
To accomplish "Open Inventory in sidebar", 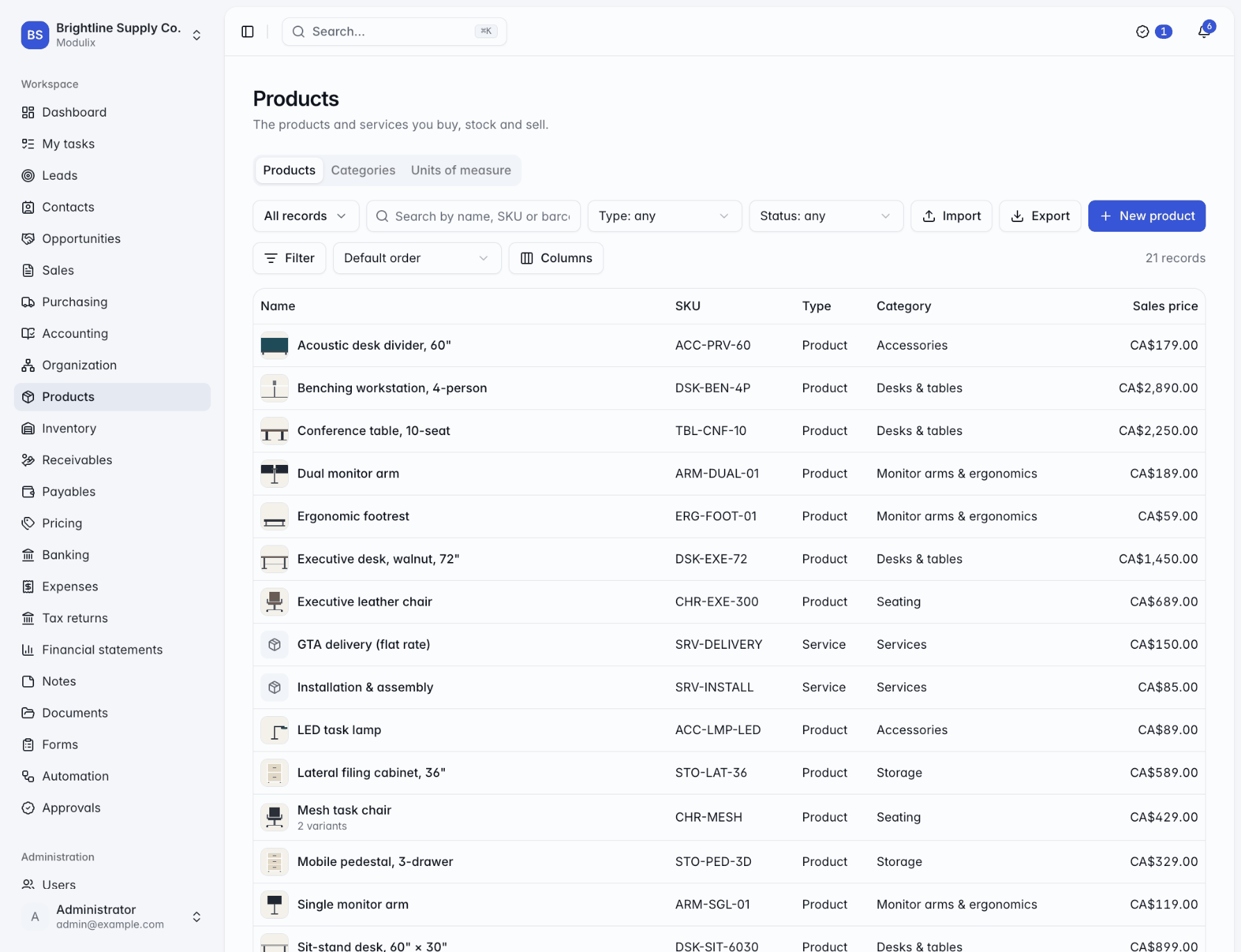I will coord(112,428).
